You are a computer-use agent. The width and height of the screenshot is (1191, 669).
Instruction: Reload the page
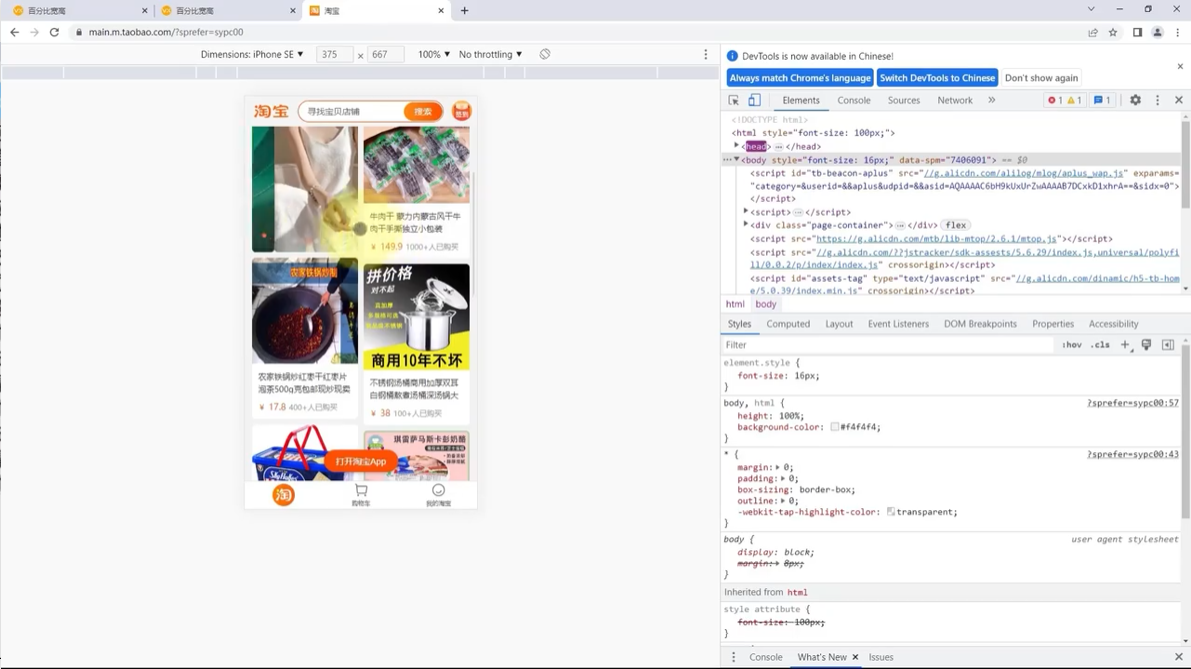(x=54, y=33)
